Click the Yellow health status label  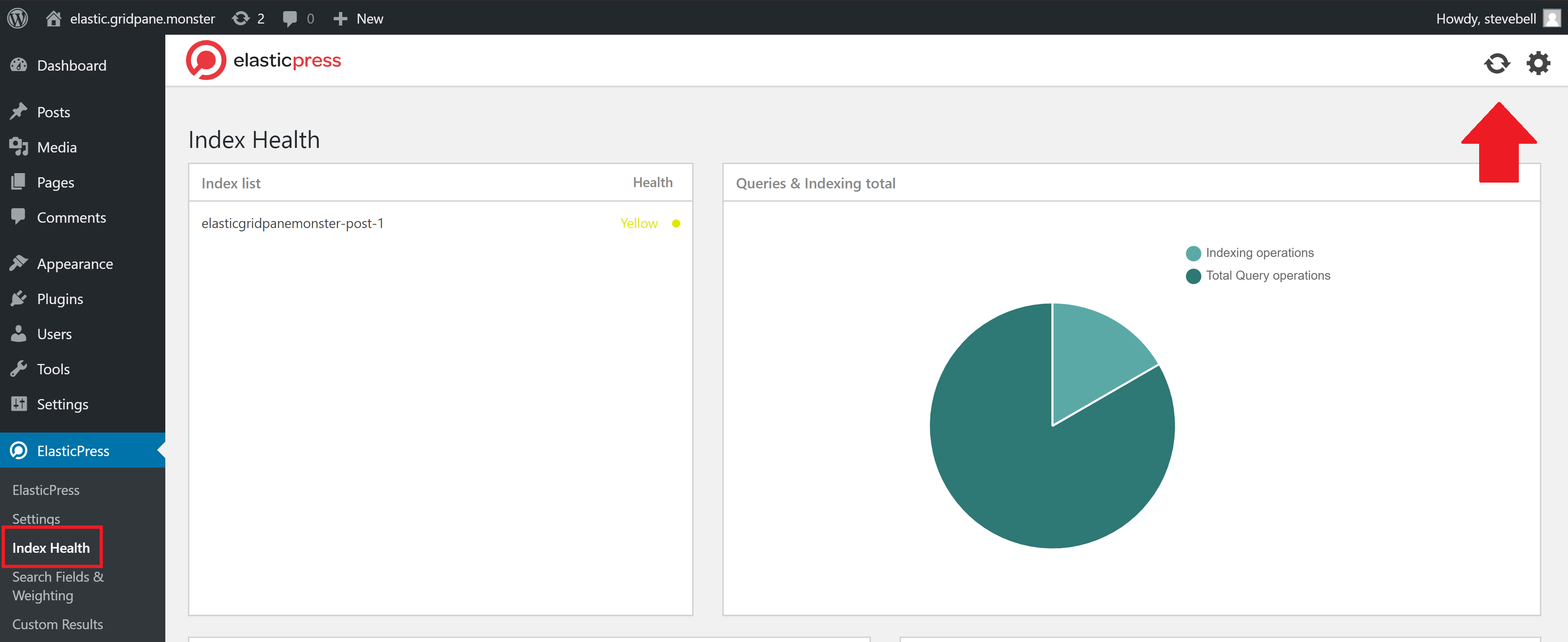coord(639,224)
